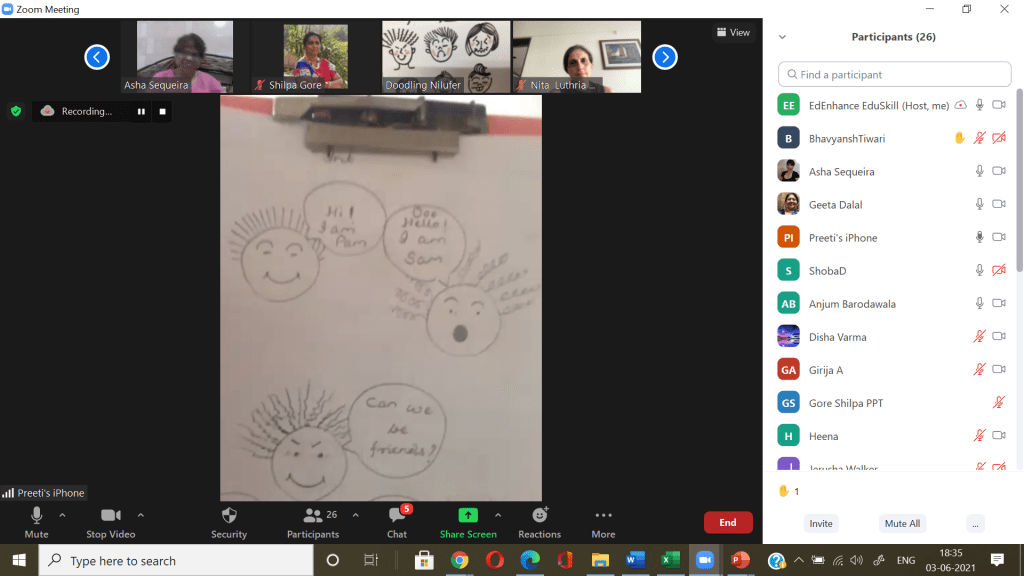The image size is (1024, 576).
Task: Collapse the Participants panel chevron
Action: tap(782, 37)
